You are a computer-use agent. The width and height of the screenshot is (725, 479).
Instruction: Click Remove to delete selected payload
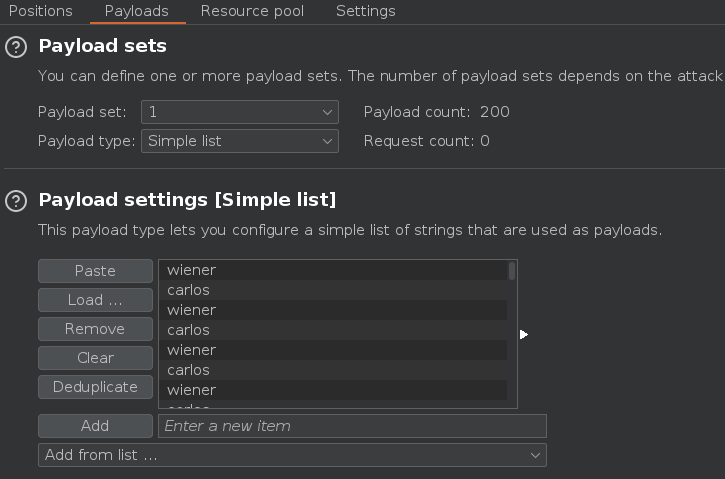[95, 329]
